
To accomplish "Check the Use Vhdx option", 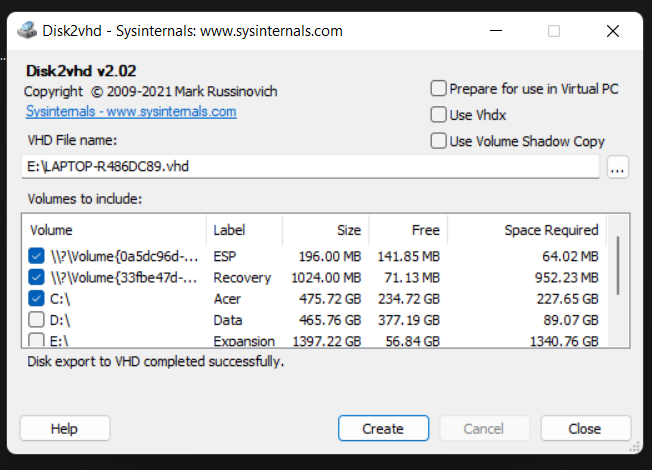I will point(438,115).
